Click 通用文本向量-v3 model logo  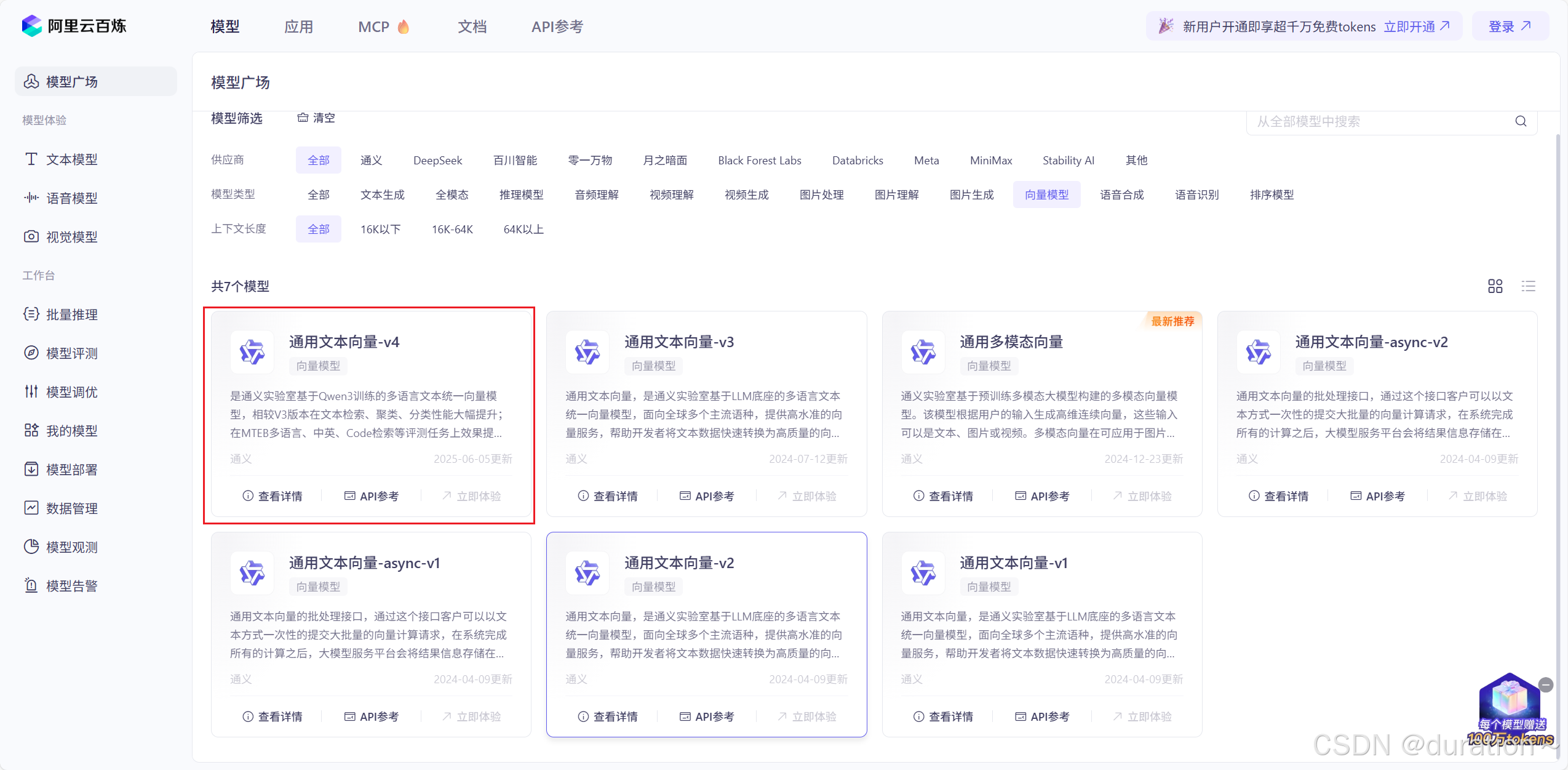coord(587,352)
